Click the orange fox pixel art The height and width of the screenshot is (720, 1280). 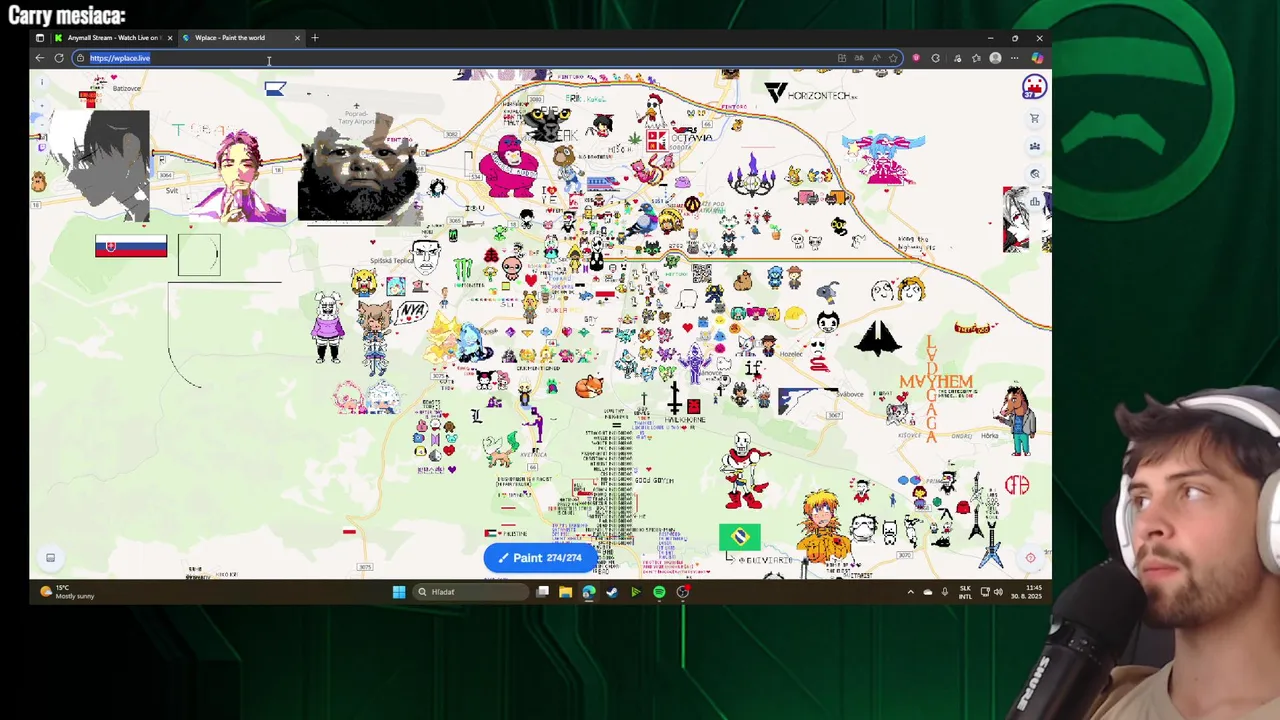click(589, 386)
